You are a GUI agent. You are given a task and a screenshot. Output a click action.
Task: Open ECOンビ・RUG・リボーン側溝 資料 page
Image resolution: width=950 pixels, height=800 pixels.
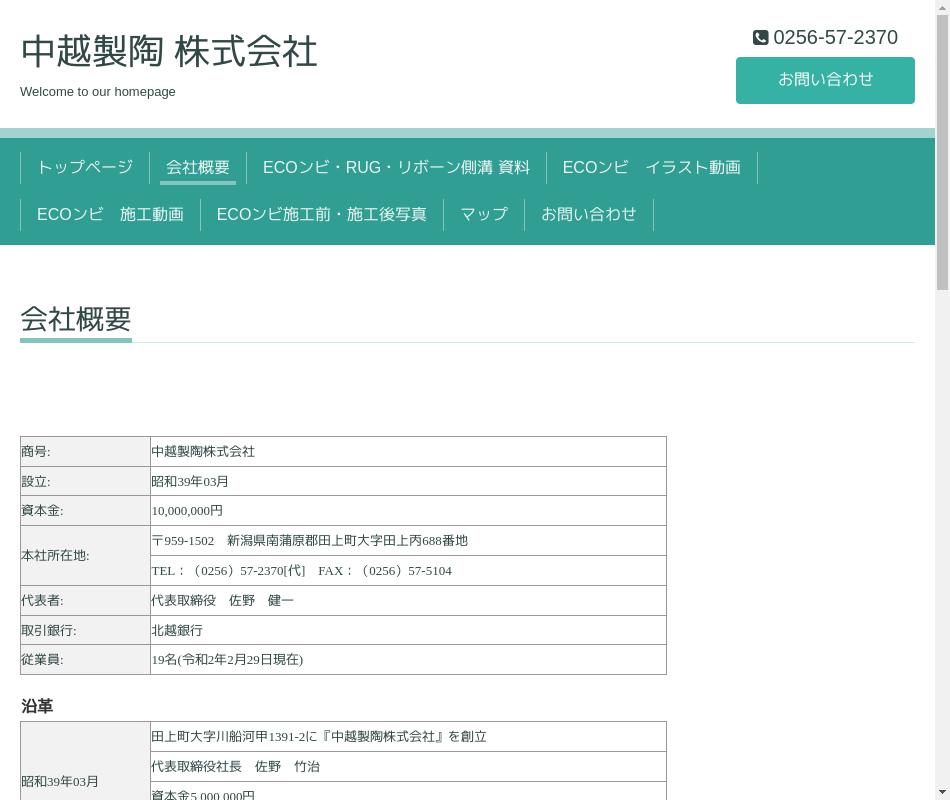pyautogui.click(x=396, y=168)
